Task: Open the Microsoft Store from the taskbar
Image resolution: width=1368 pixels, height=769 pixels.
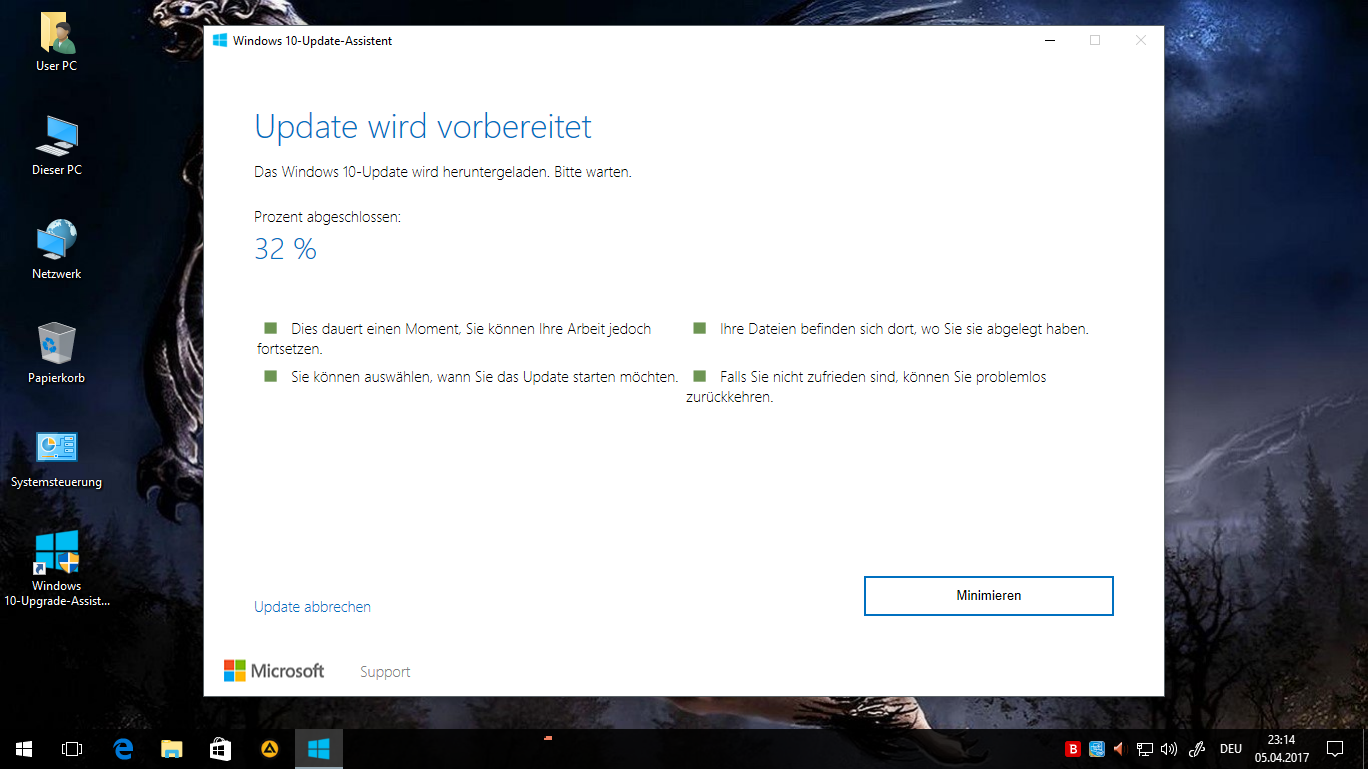Action: (x=221, y=748)
